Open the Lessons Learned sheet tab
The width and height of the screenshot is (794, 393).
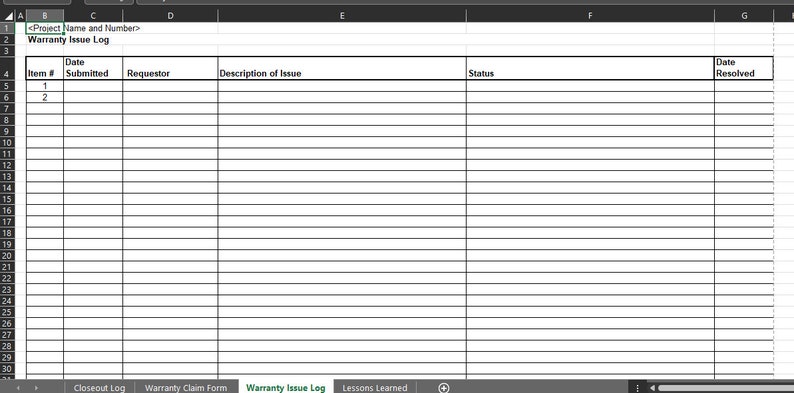(375, 388)
